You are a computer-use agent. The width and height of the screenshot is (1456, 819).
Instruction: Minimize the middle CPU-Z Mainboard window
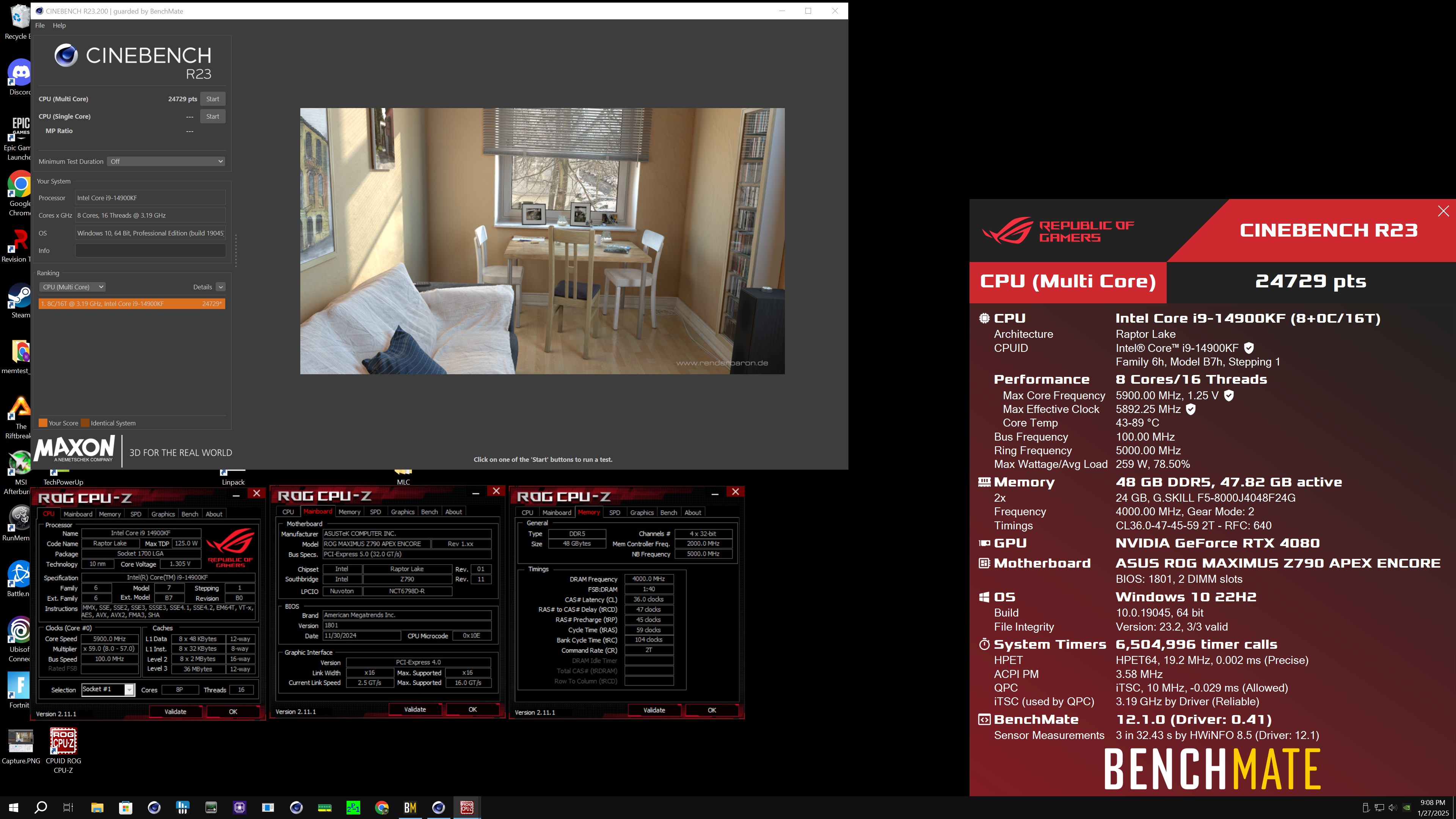coord(476,493)
